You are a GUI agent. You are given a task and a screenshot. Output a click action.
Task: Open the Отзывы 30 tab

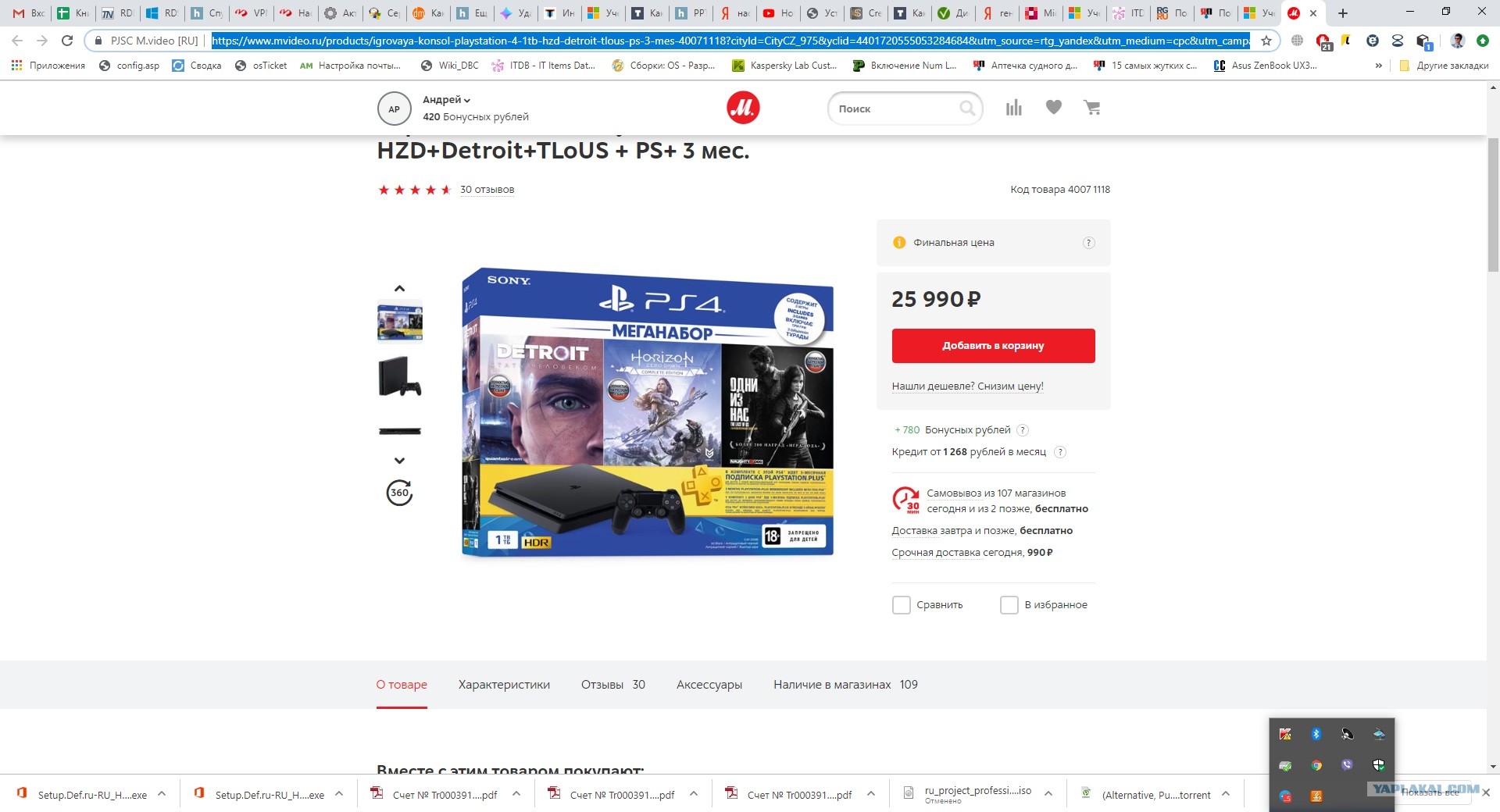click(x=613, y=685)
